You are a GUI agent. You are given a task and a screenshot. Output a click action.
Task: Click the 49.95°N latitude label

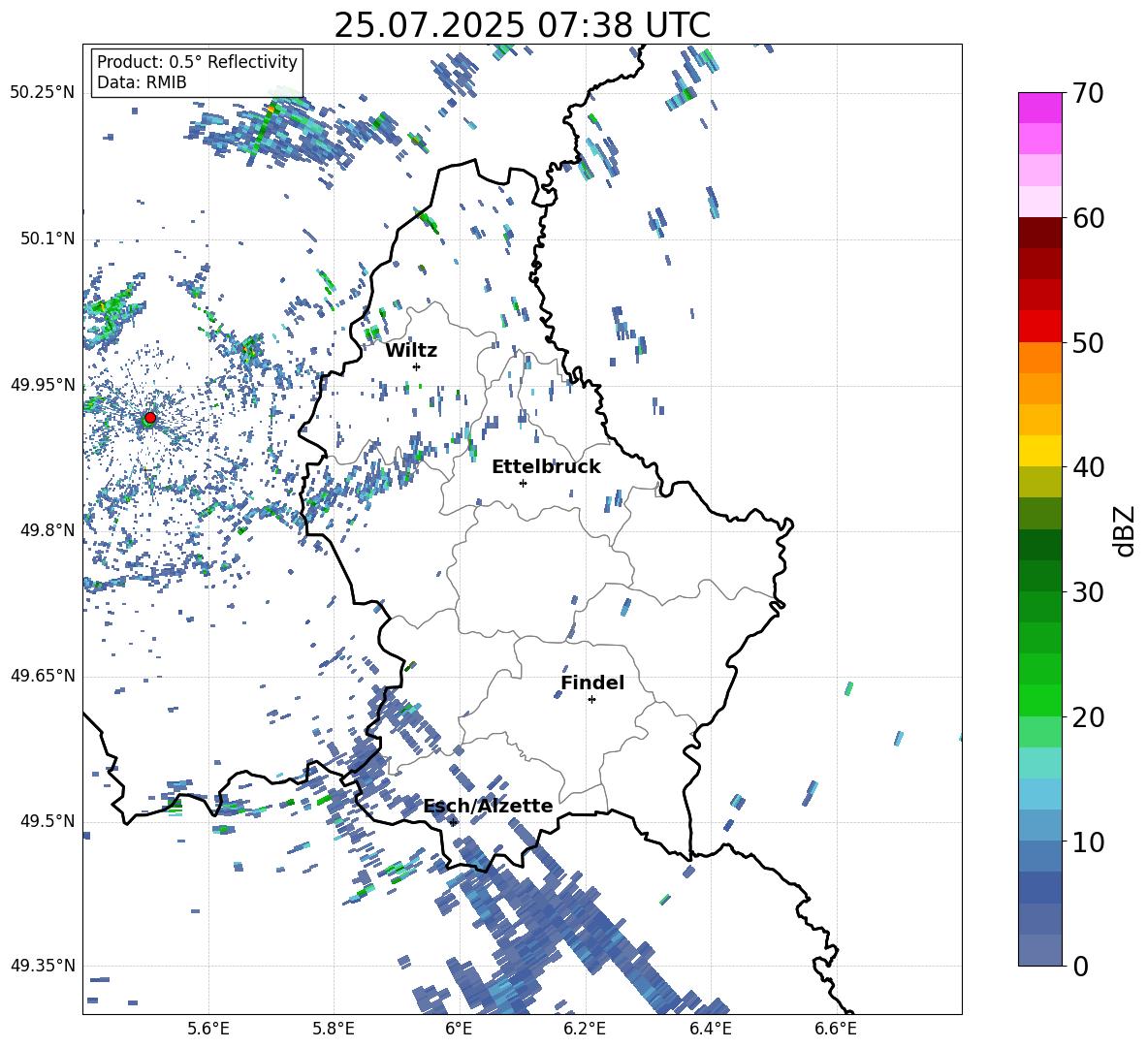coord(43,384)
